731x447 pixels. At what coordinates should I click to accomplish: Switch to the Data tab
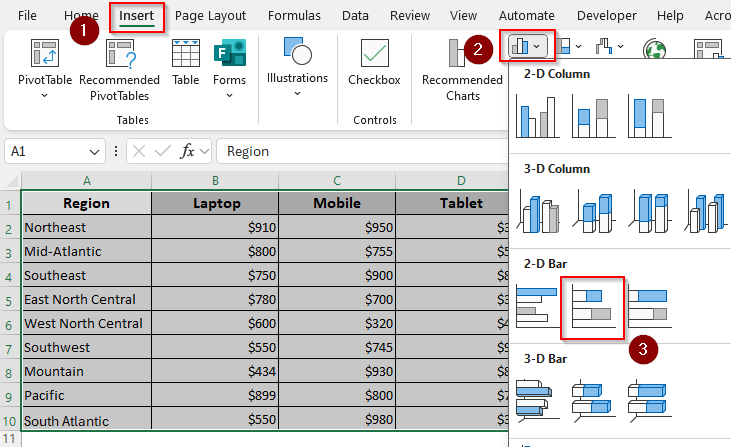(x=355, y=16)
